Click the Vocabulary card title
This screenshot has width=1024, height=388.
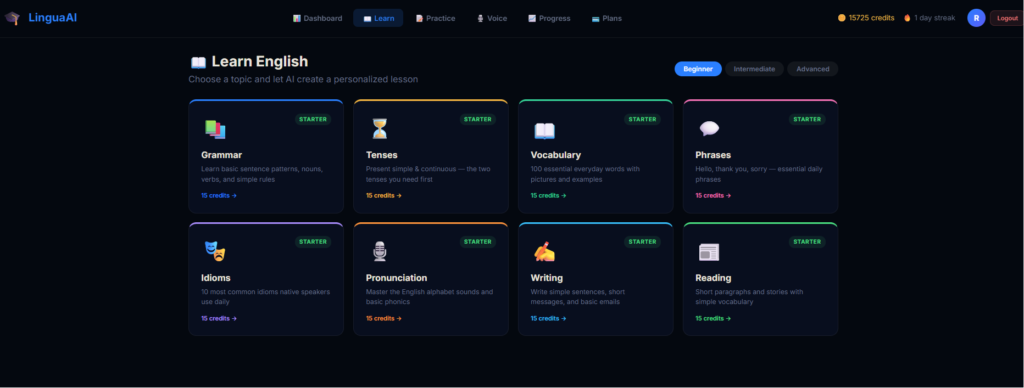(556, 155)
